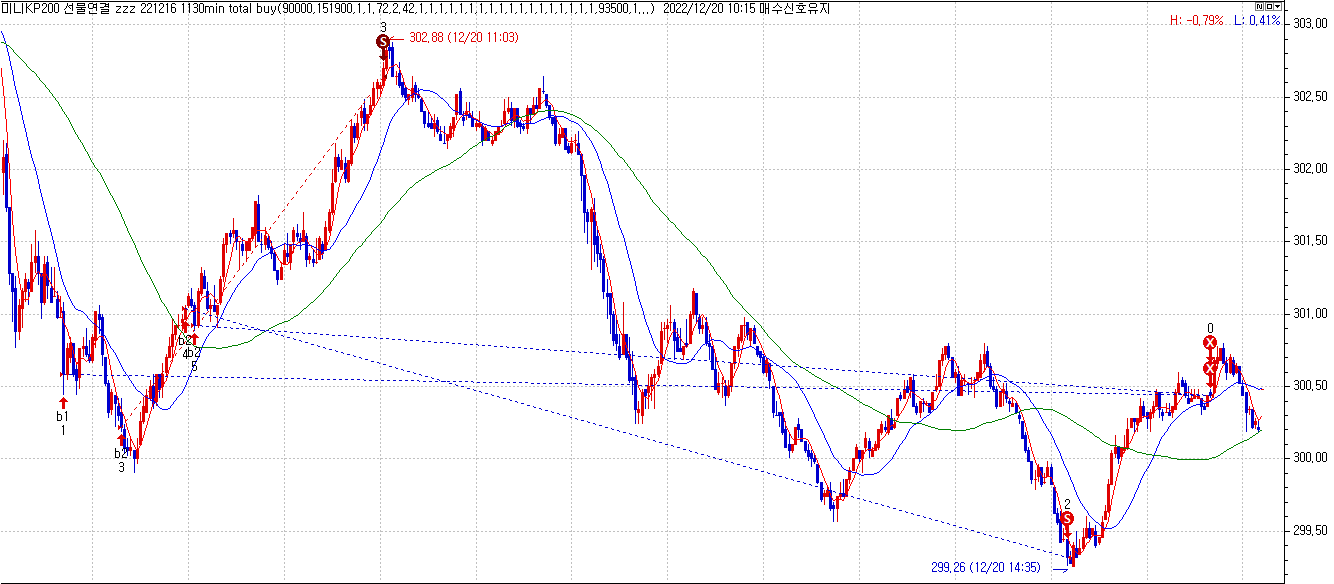The width and height of the screenshot is (1334, 584).
Task: Click the 303,00 price axis label
Action: click(x=1310, y=23)
